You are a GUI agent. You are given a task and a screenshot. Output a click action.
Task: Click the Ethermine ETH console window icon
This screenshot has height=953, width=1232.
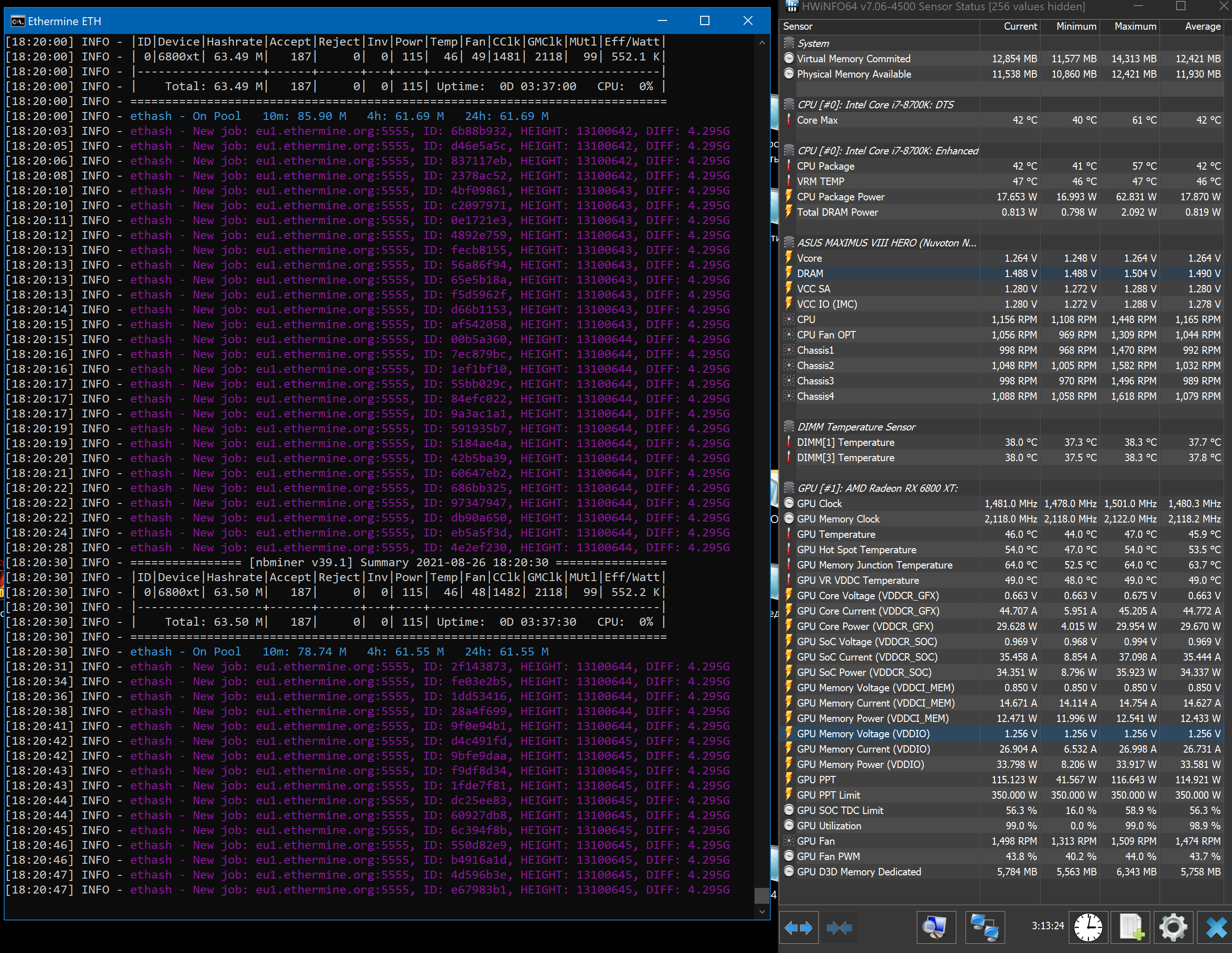(18, 21)
